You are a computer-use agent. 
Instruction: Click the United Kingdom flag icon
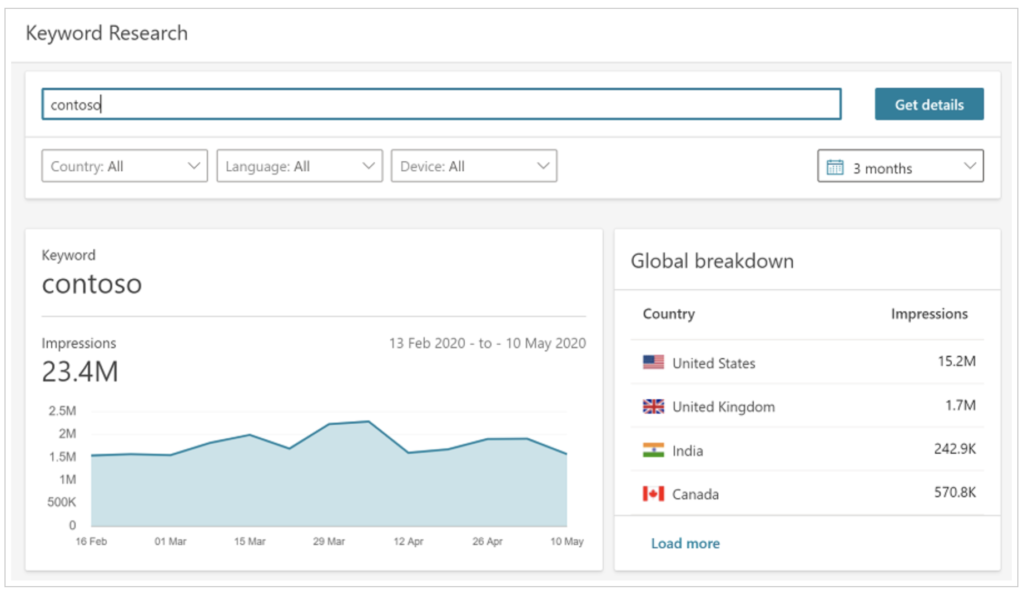pos(654,406)
